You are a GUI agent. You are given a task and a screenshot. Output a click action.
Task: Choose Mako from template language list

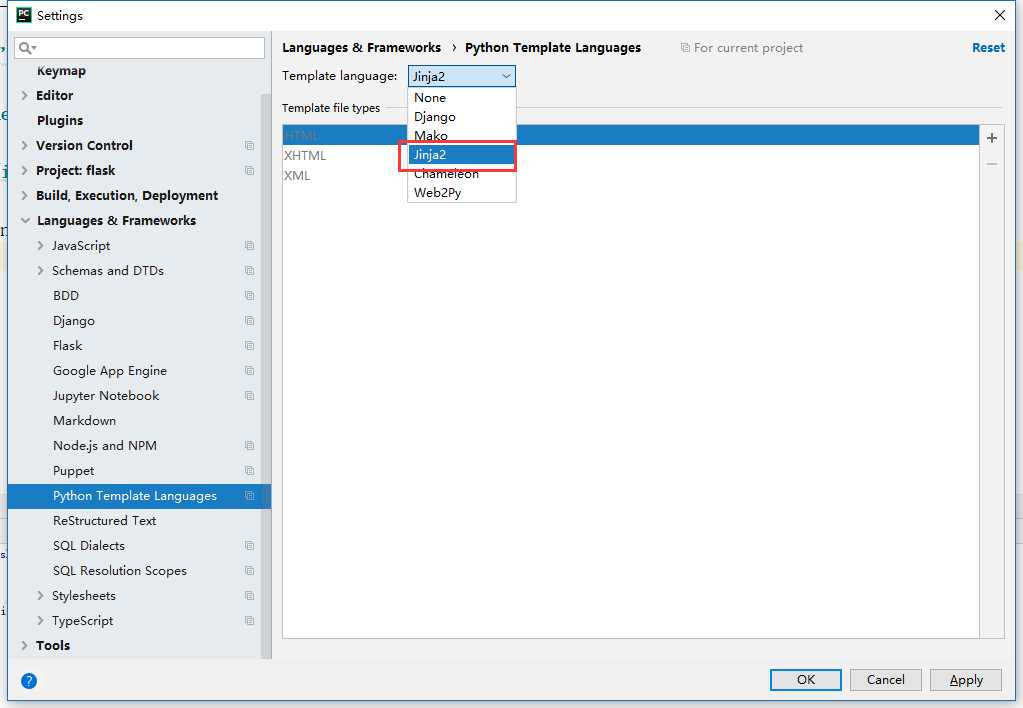point(462,136)
